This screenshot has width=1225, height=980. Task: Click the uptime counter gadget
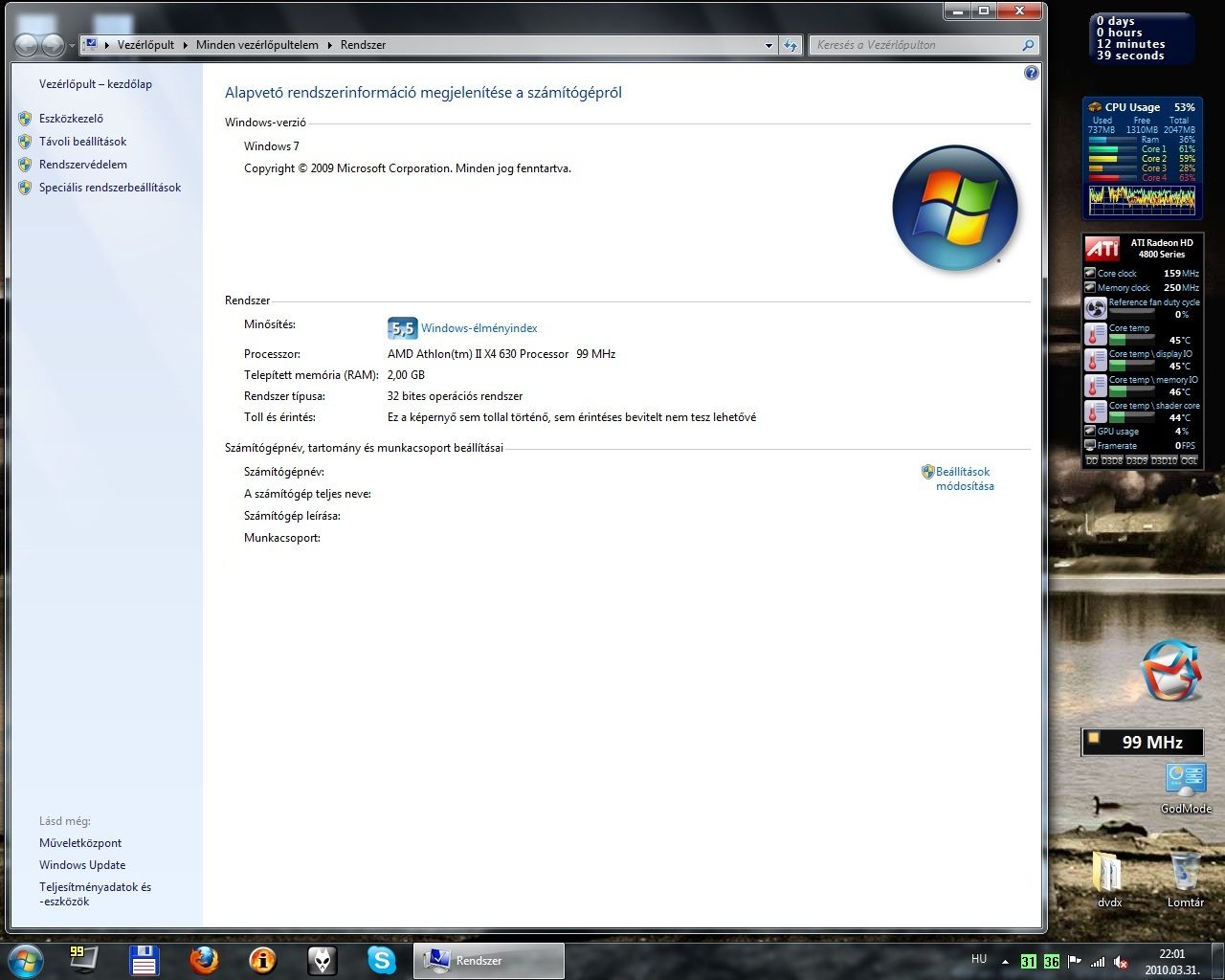click(1143, 38)
